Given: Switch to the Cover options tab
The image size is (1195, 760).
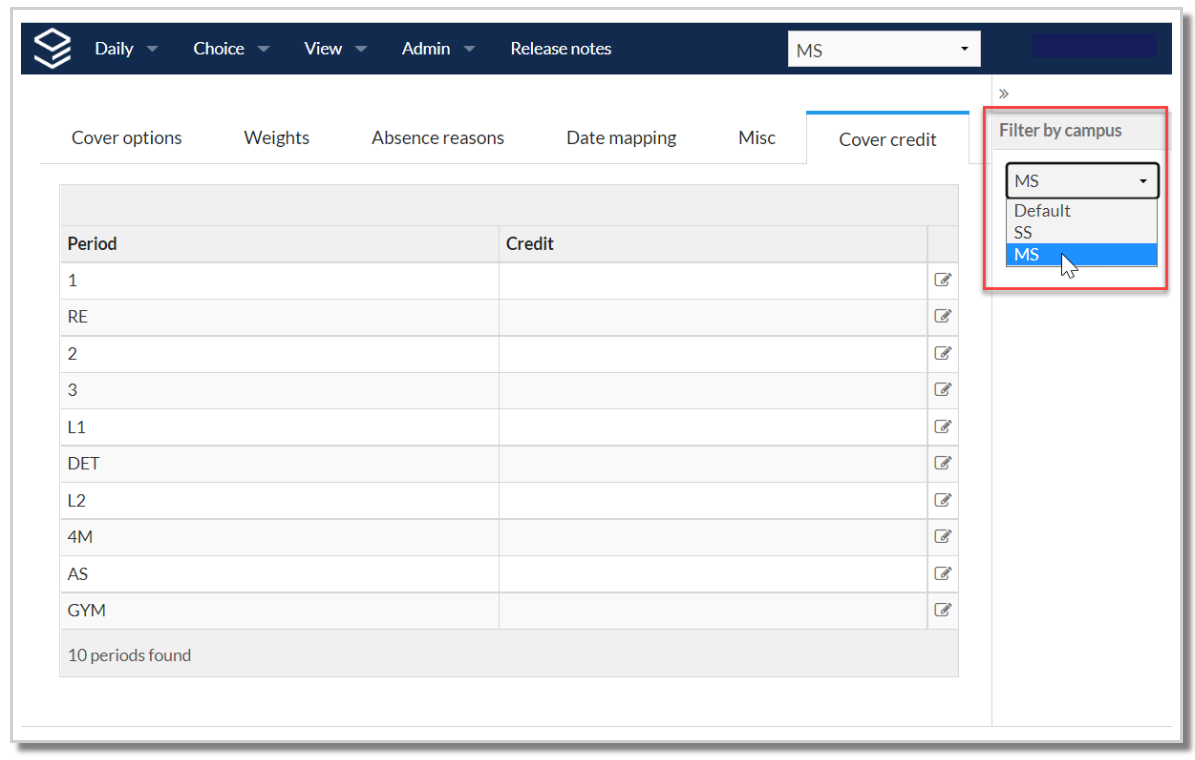Looking at the screenshot, I should (x=127, y=138).
